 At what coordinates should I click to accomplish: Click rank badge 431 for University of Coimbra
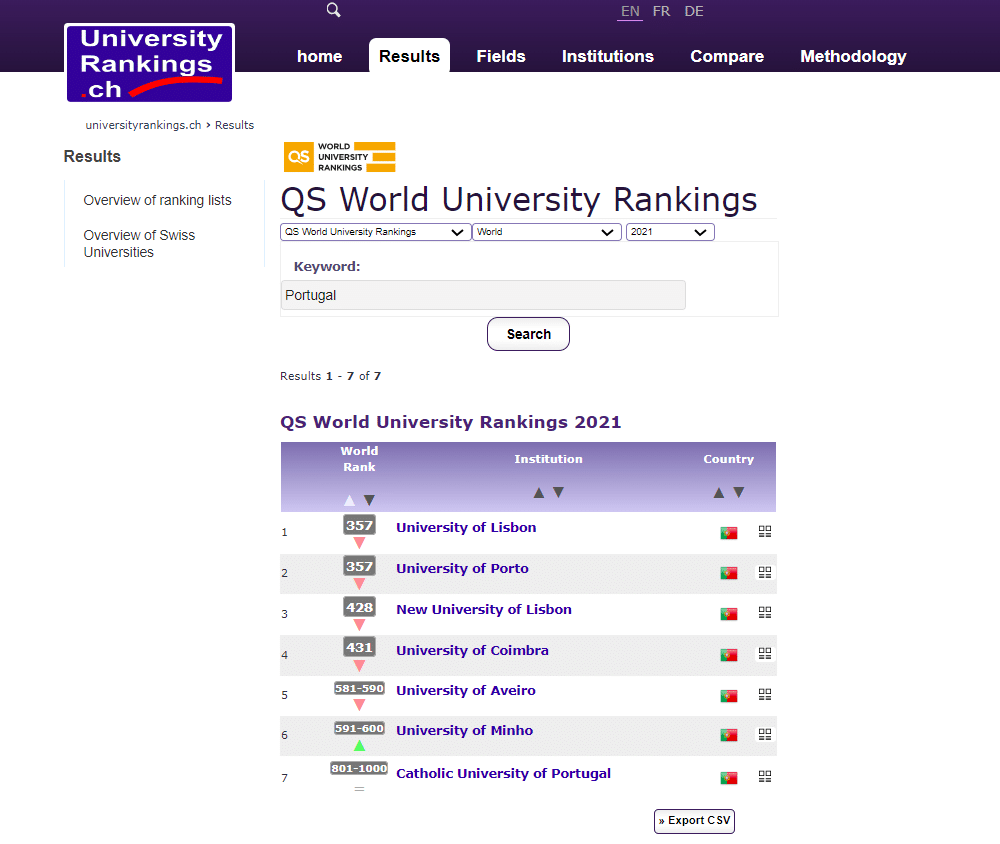[x=359, y=648]
